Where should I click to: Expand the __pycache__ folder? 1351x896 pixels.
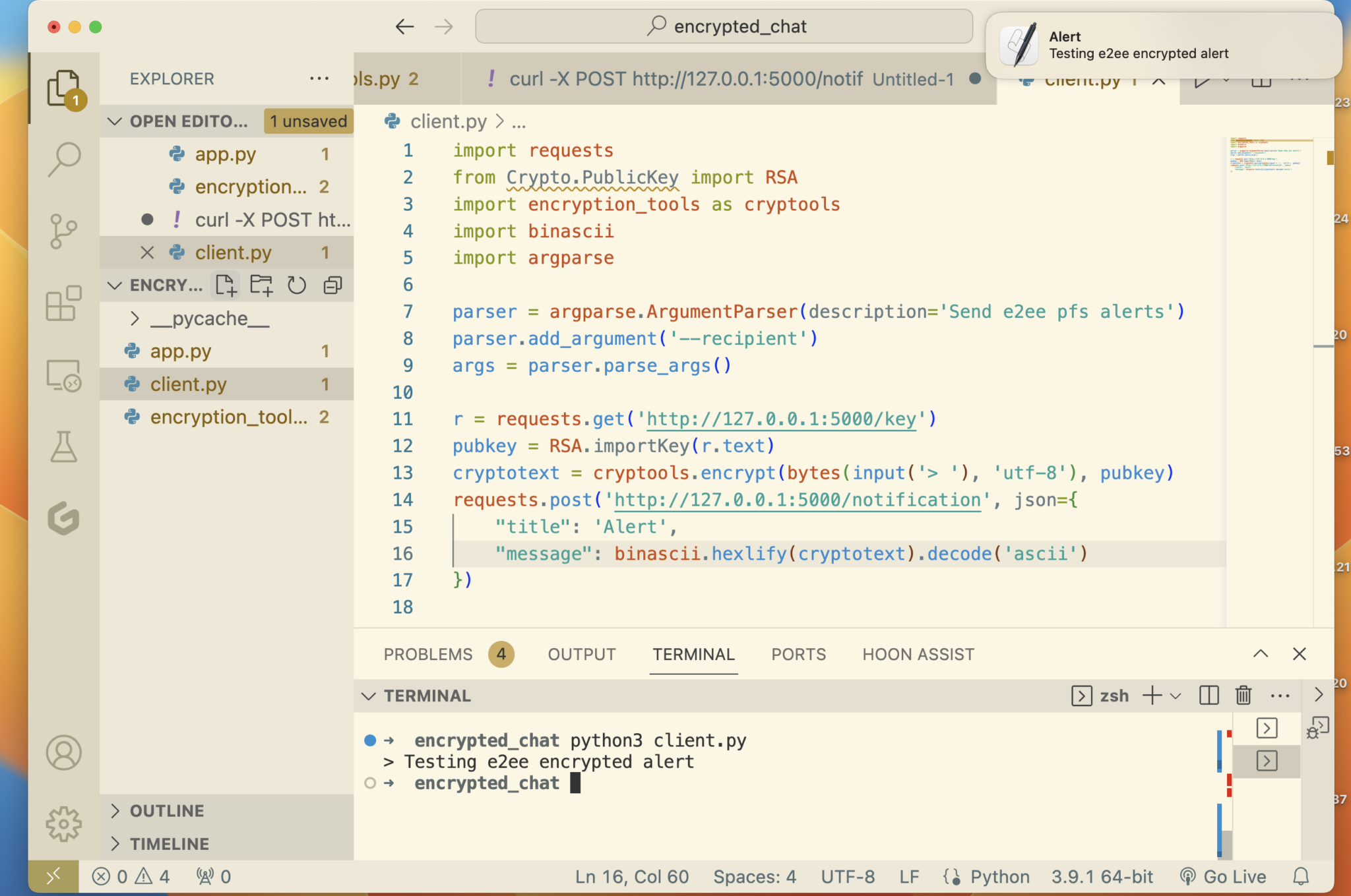point(135,318)
